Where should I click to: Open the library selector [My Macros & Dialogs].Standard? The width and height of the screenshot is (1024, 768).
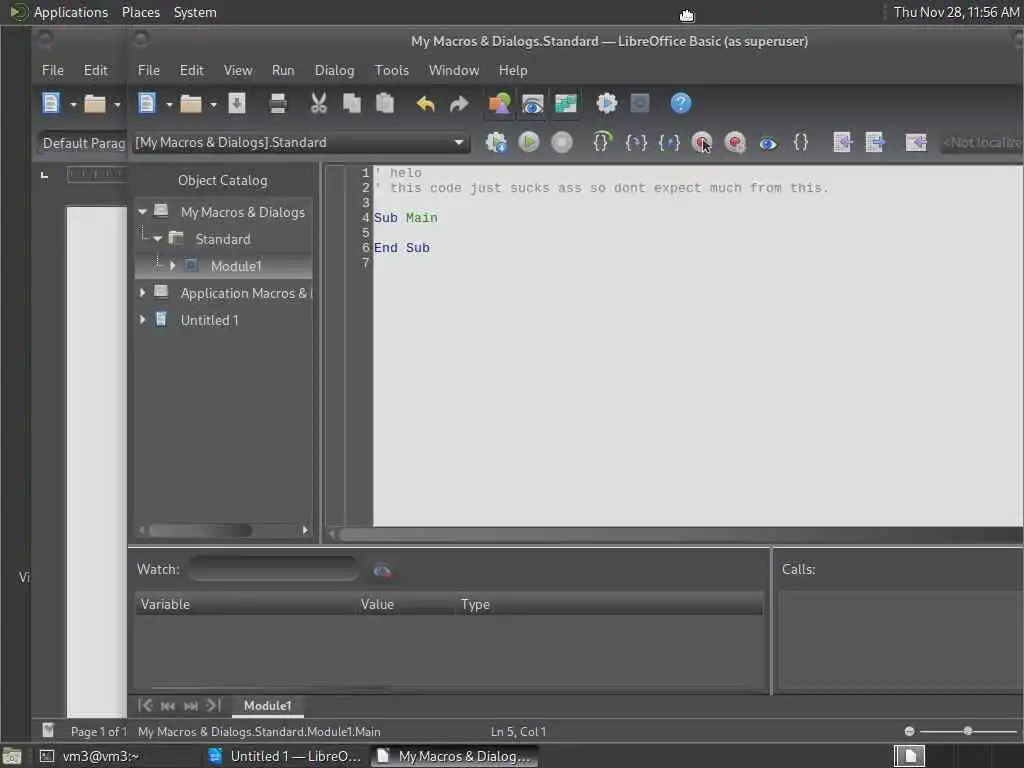[x=300, y=142]
